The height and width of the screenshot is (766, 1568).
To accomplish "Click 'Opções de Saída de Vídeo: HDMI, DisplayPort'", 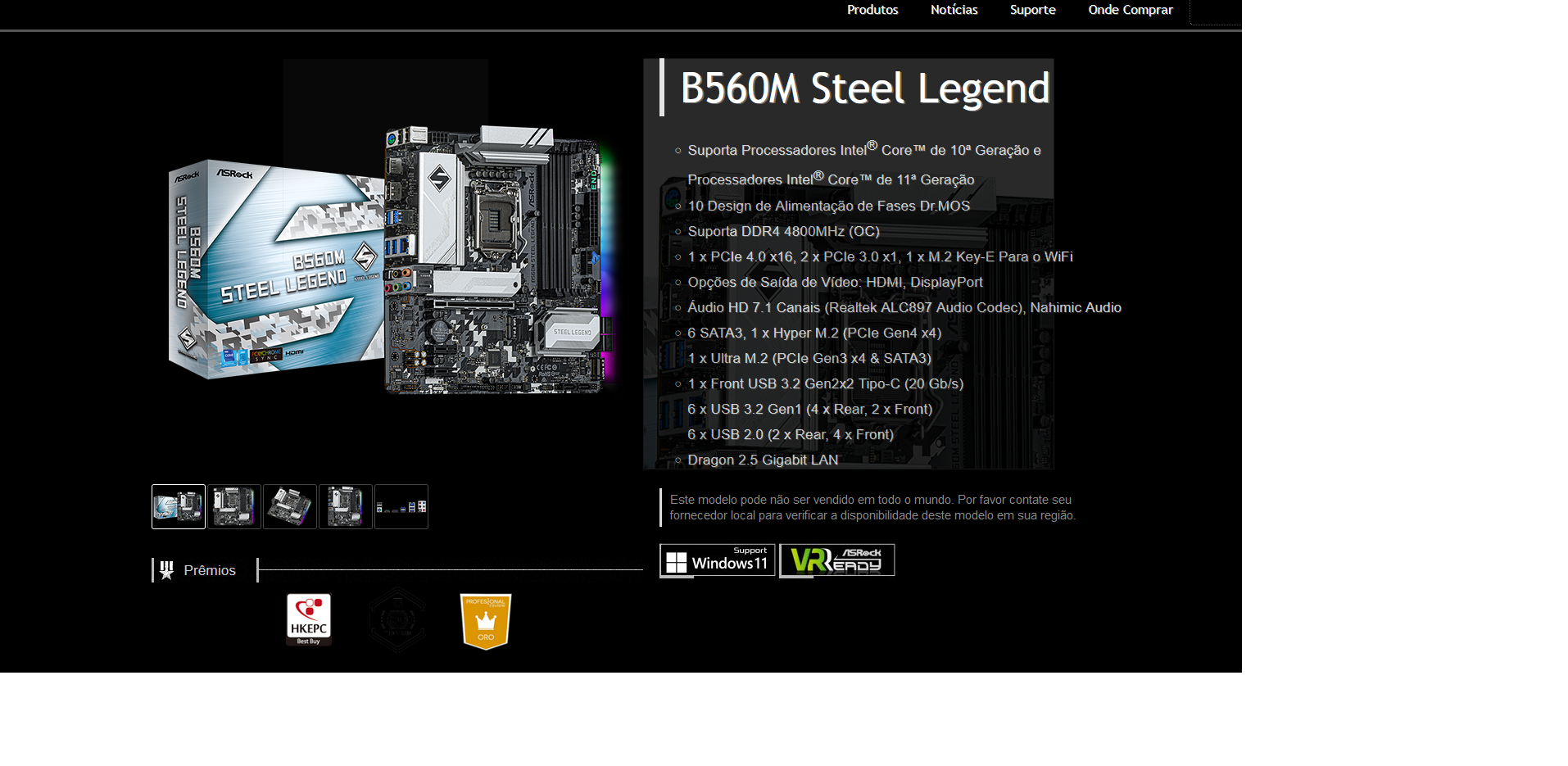I will click(836, 282).
